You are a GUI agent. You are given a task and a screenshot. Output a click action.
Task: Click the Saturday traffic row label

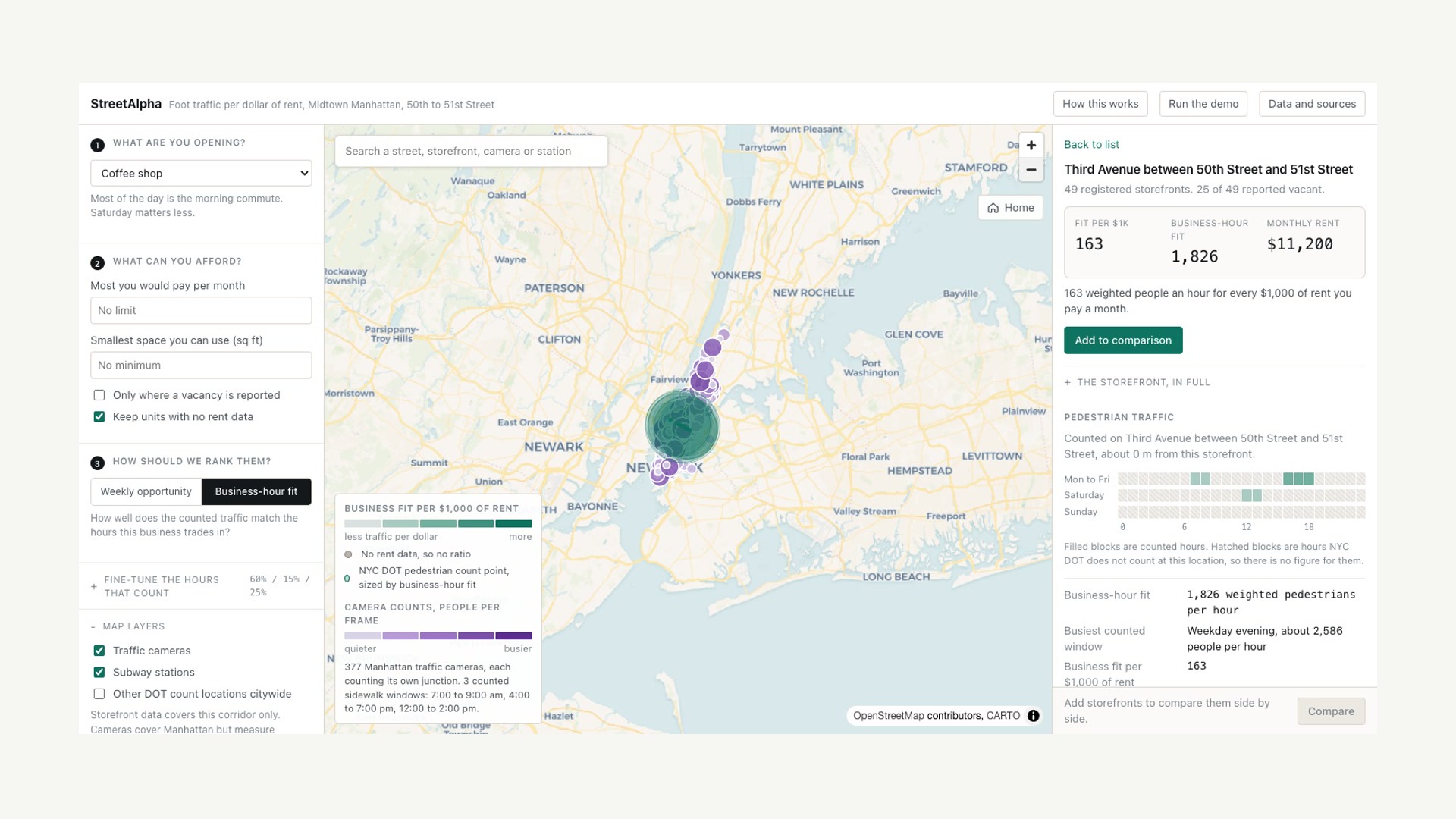point(1084,495)
